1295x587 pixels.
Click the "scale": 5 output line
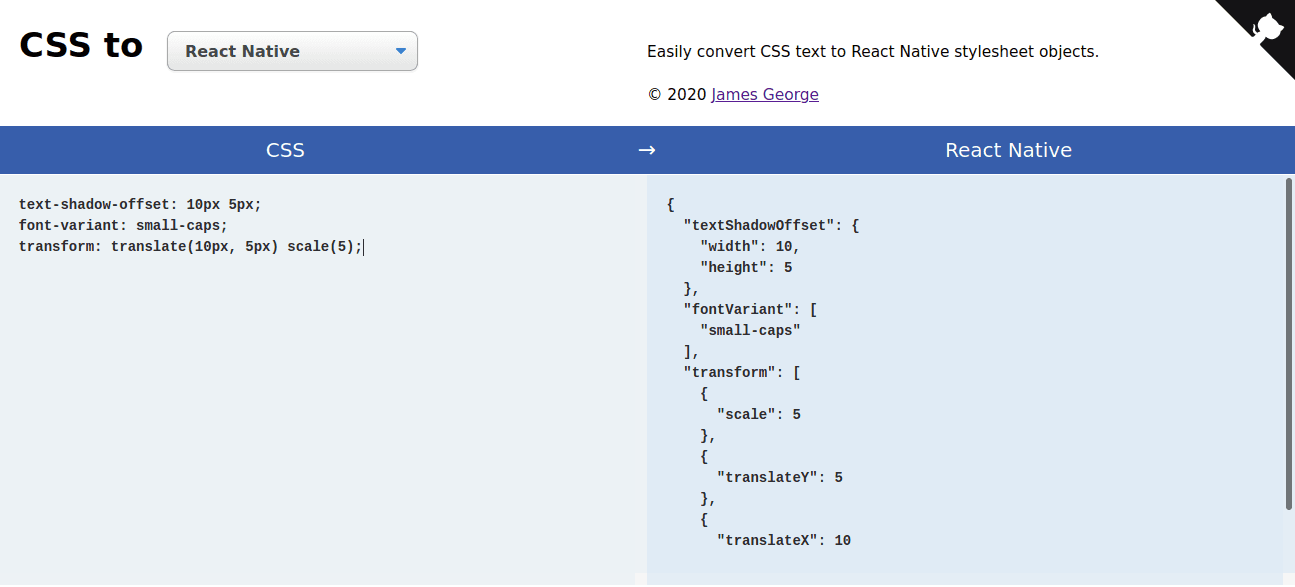tap(758, 415)
